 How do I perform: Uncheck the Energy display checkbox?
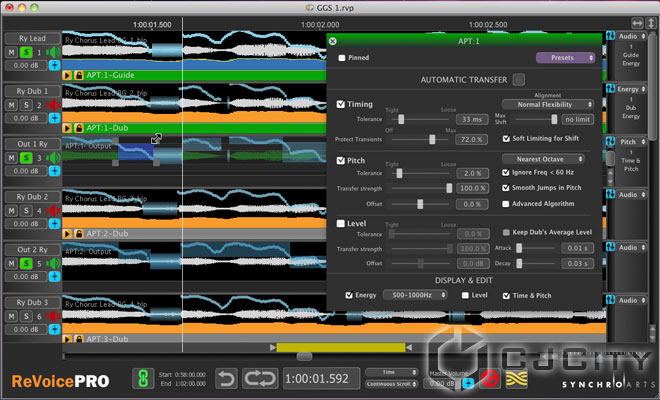click(x=349, y=295)
